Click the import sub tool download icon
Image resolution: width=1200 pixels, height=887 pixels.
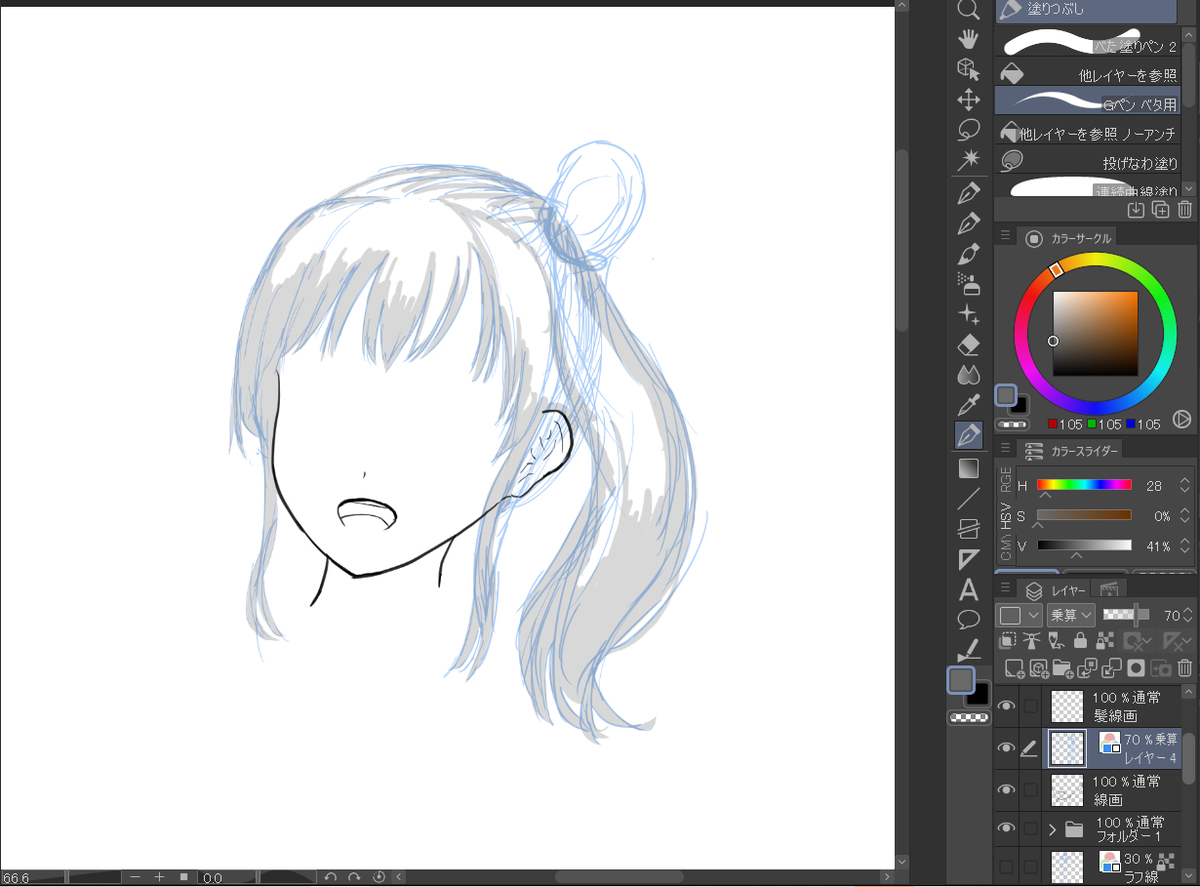coord(1135,210)
